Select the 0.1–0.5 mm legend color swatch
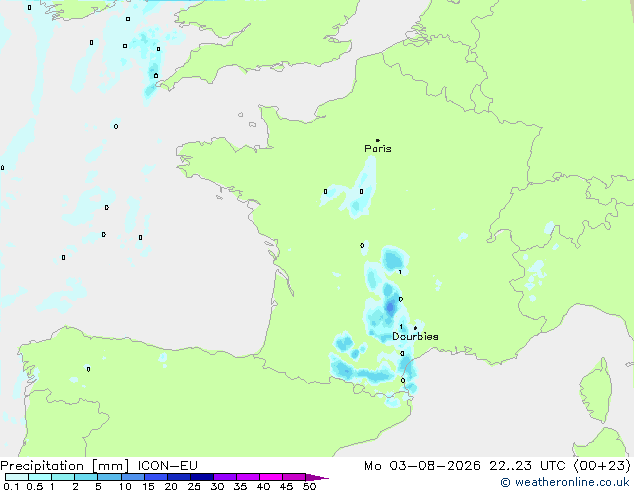This screenshot has width=634, height=490. (x=17, y=477)
